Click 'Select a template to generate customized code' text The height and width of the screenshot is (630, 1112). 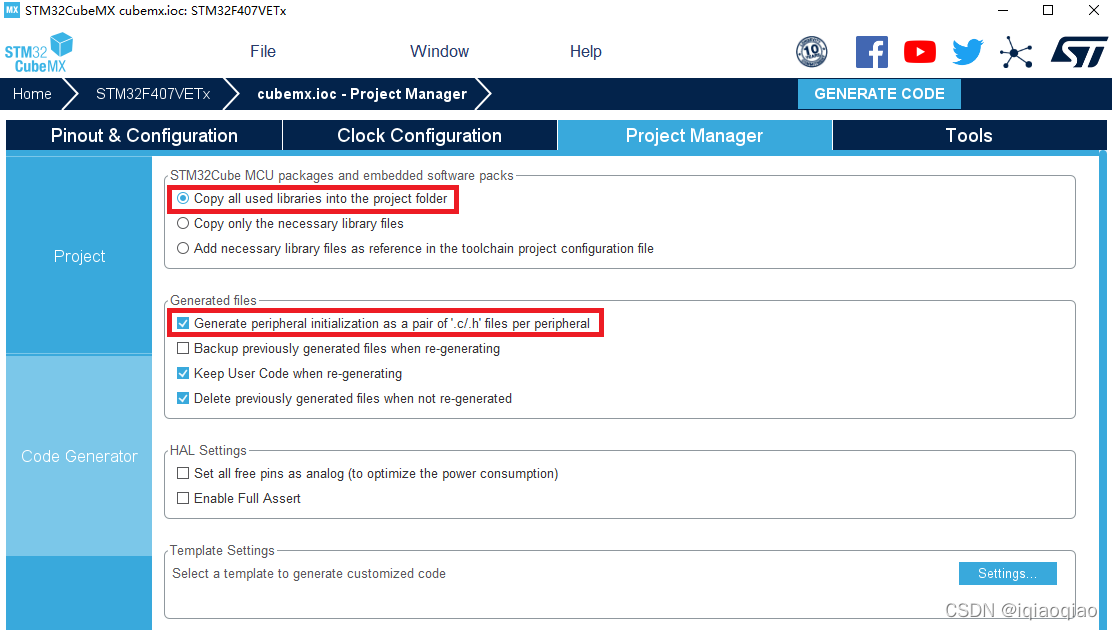click(x=309, y=573)
